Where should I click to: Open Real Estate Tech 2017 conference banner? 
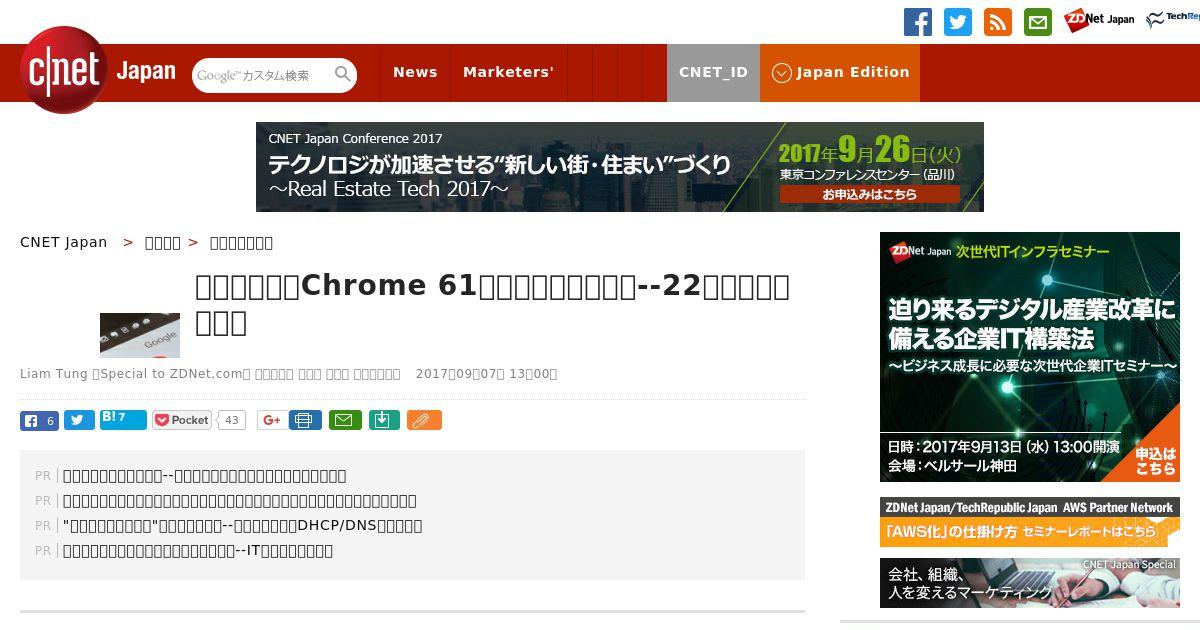click(x=620, y=167)
